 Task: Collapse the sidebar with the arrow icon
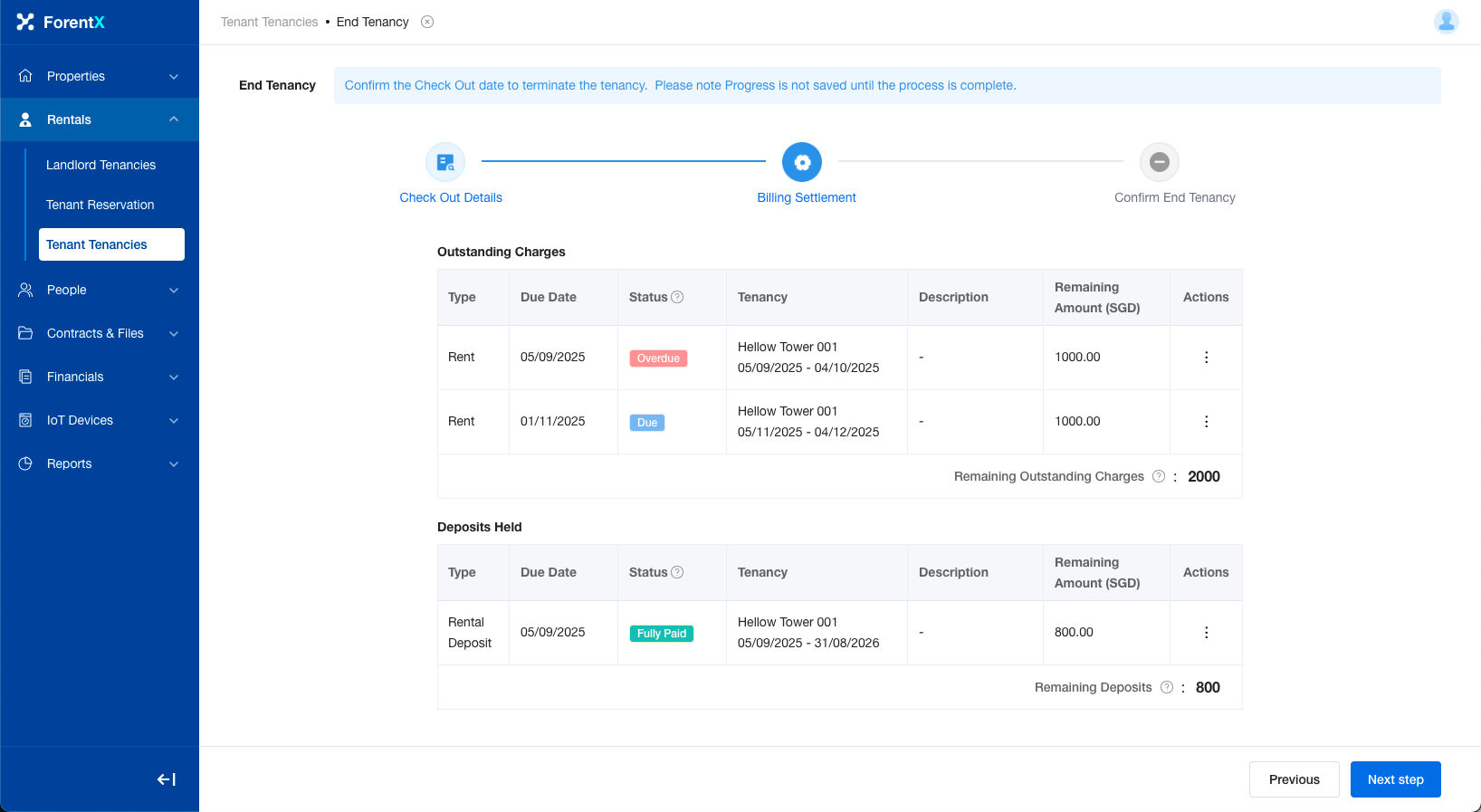[x=167, y=779]
